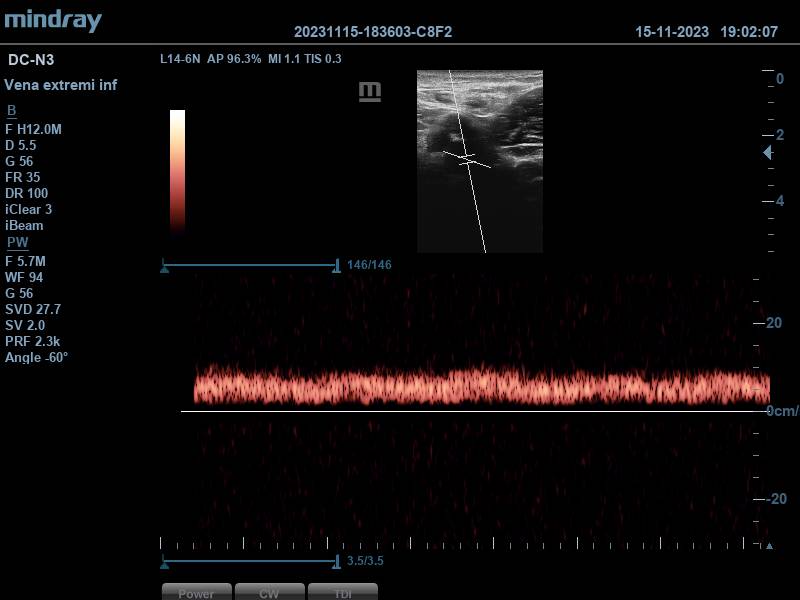The width and height of the screenshot is (800, 600).
Task: Click the 146/146 cine frame slider track
Action: (x=250, y=266)
